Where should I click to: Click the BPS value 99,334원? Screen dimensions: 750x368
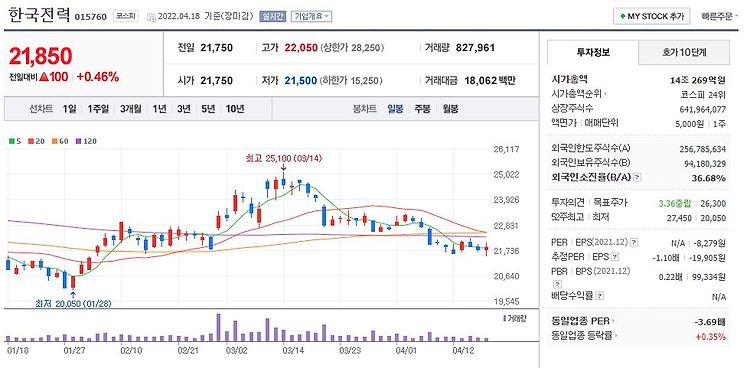(x=710, y=277)
